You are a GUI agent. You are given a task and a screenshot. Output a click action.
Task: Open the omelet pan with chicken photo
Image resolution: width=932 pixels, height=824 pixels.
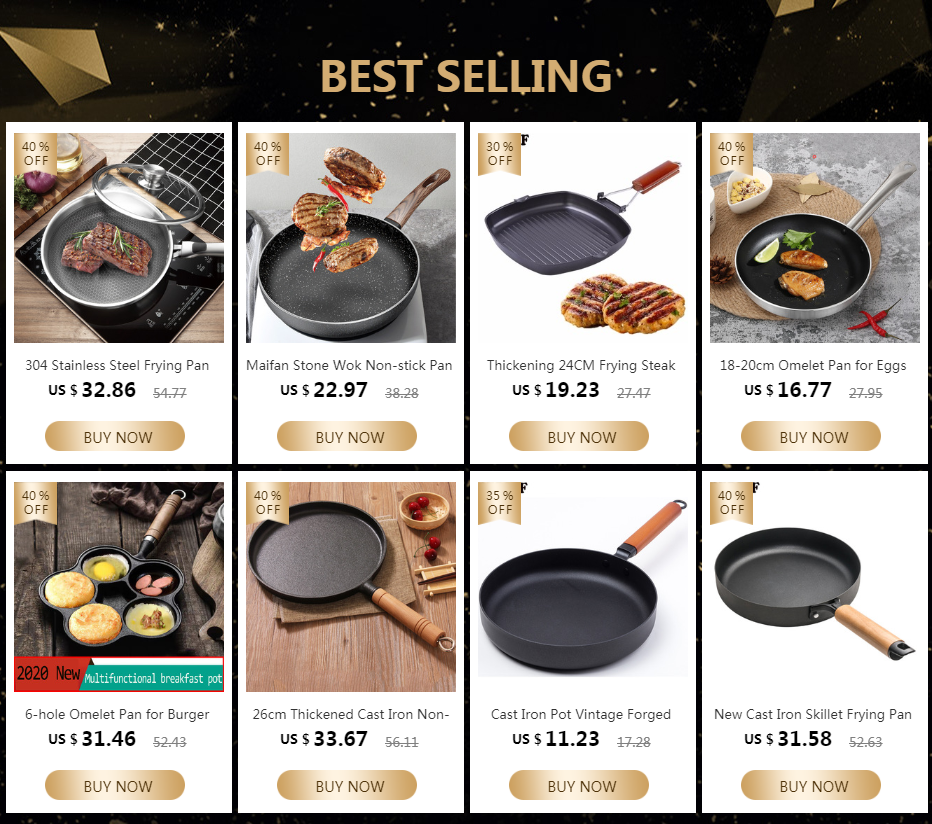pyautogui.click(x=815, y=238)
